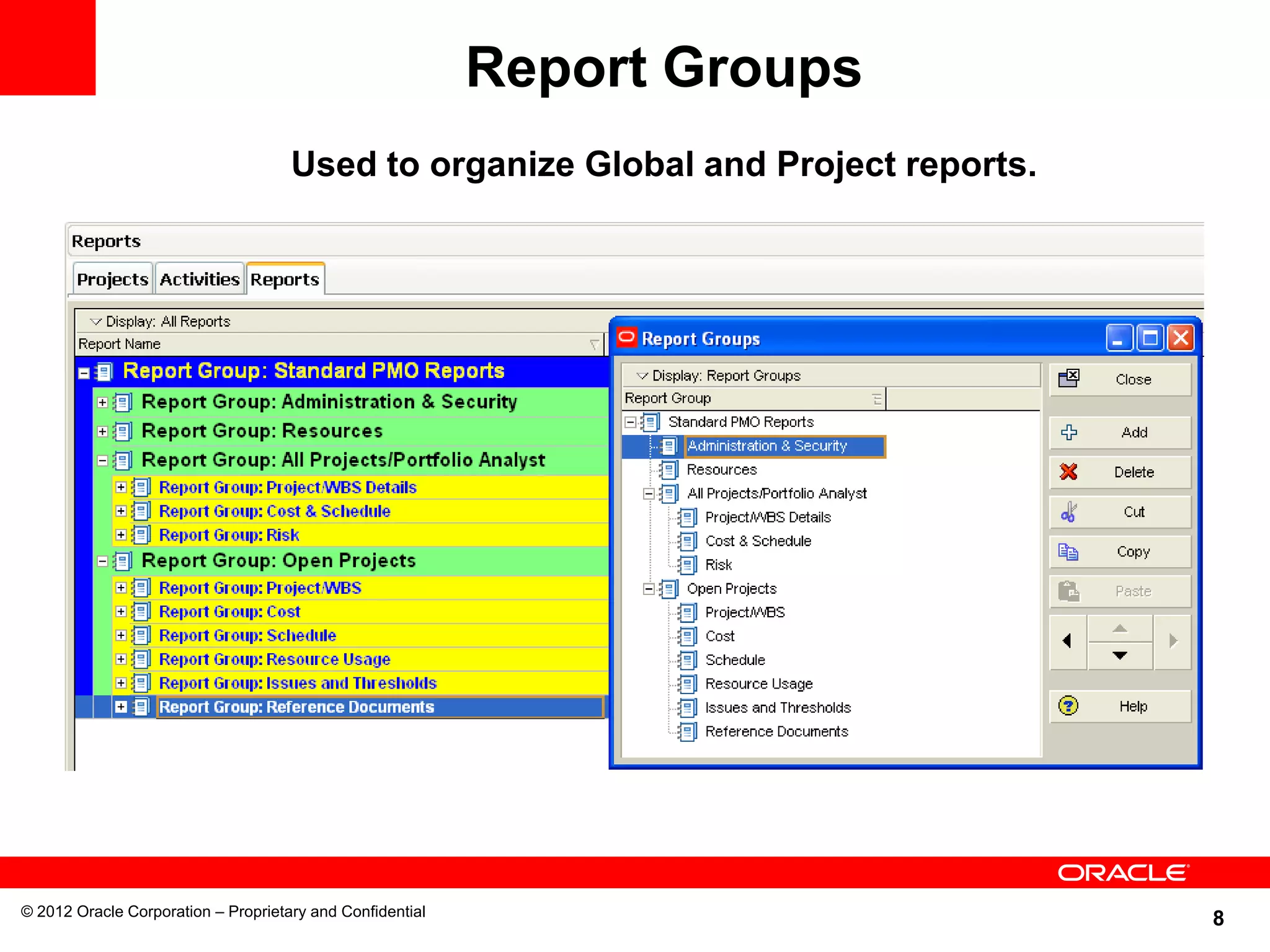Open the Display: Report Groups menu
The width and height of the screenshot is (1270, 952).
pyautogui.click(x=719, y=376)
